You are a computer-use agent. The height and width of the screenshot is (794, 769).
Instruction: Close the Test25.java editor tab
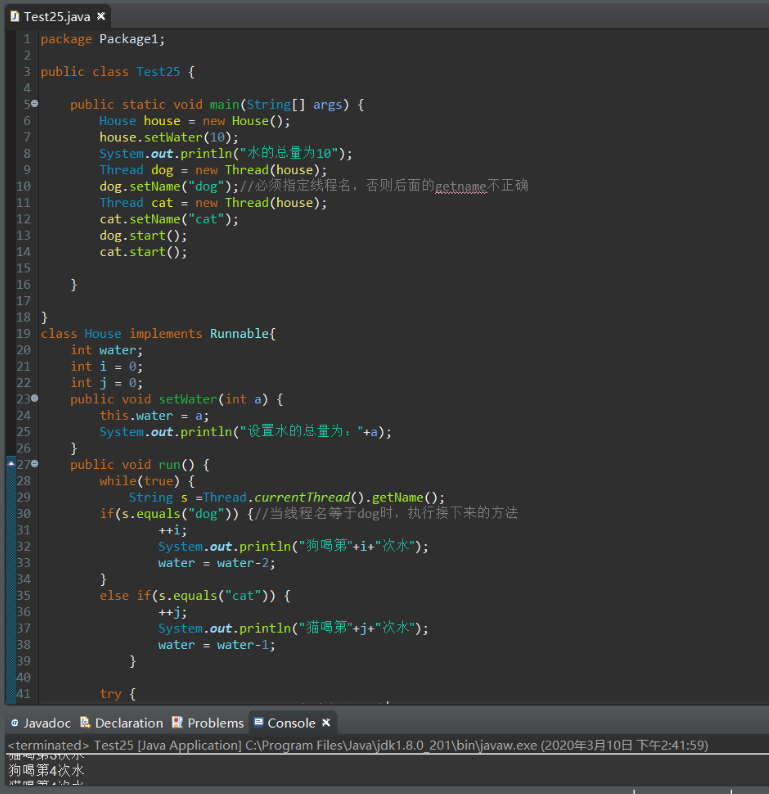101,16
